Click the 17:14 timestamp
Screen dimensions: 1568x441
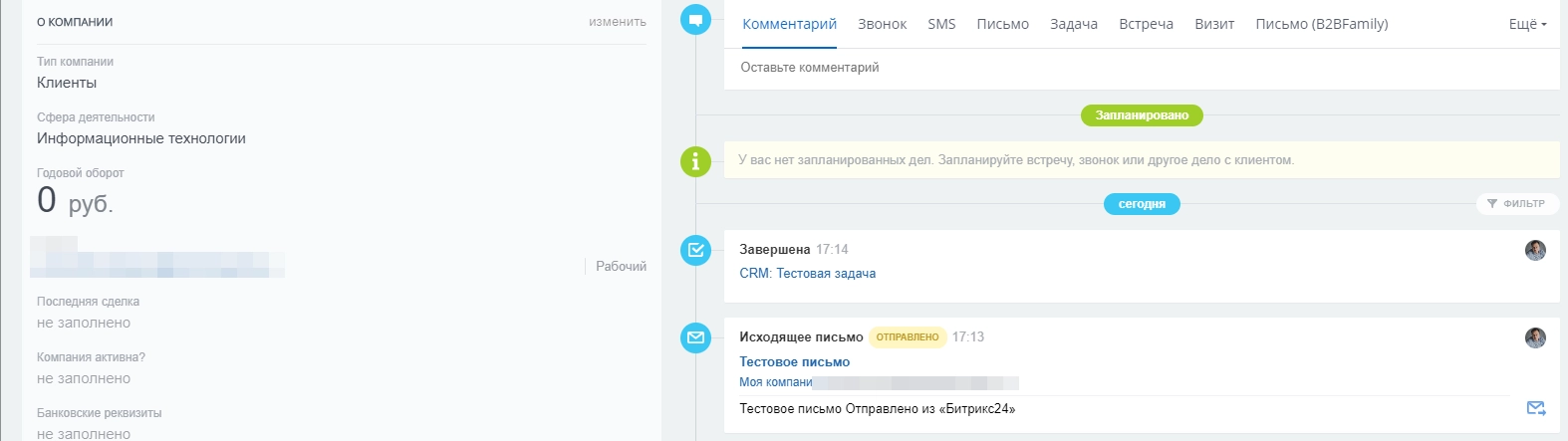tap(832, 250)
